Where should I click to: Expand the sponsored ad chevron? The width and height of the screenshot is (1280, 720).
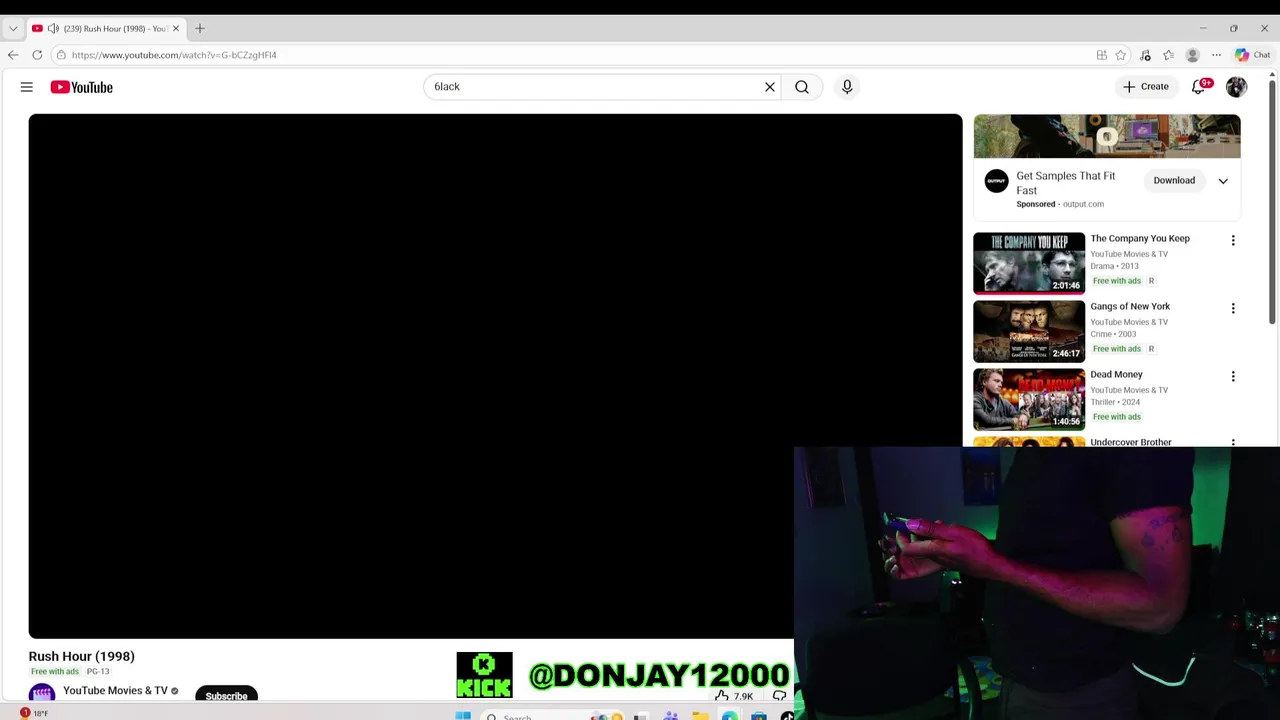click(x=1223, y=181)
